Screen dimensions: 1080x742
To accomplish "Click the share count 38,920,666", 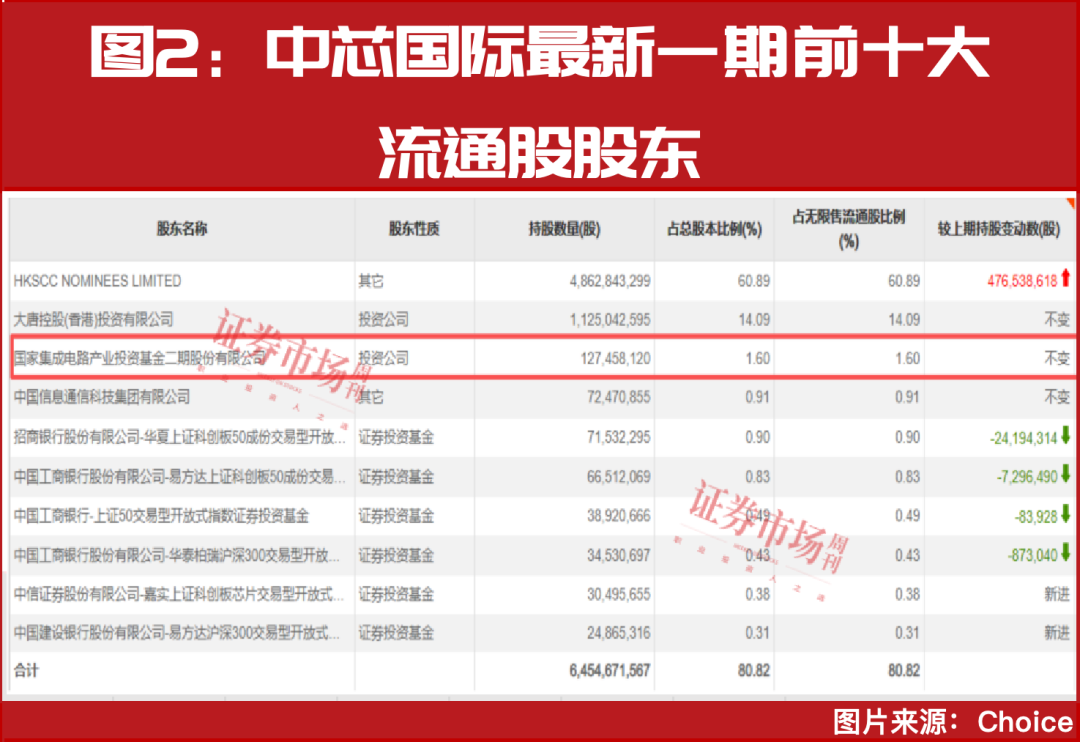I will pyautogui.click(x=619, y=515).
